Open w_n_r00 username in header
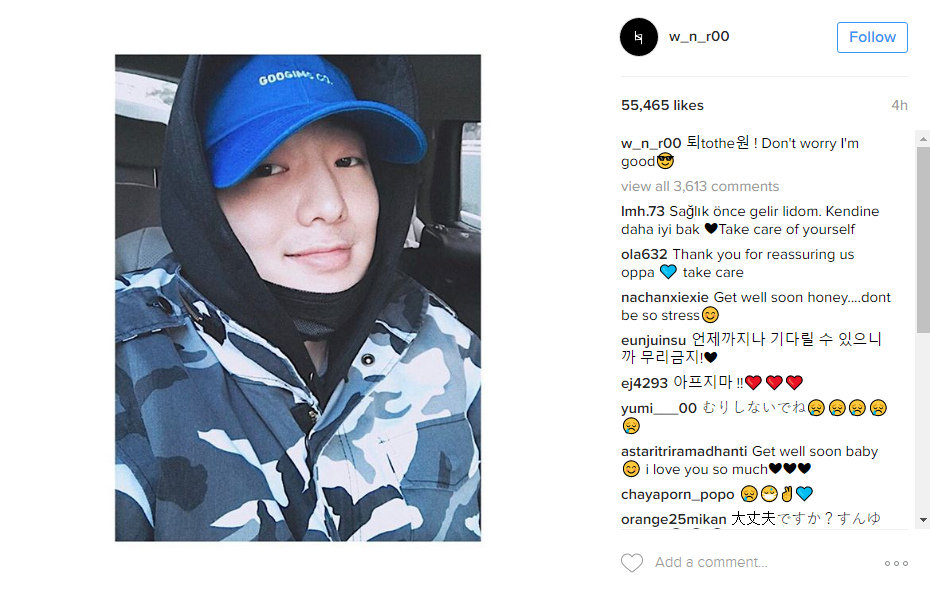The height and width of the screenshot is (595, 930). [699, 36]
